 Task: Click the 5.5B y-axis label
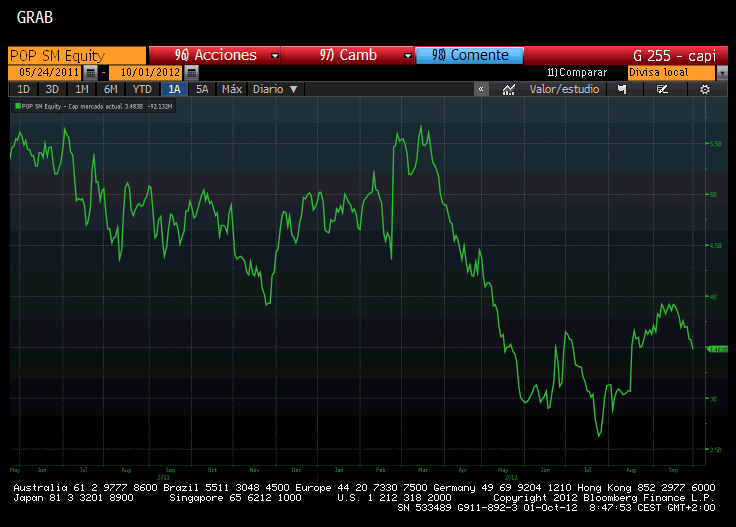(x=716, y=144)
